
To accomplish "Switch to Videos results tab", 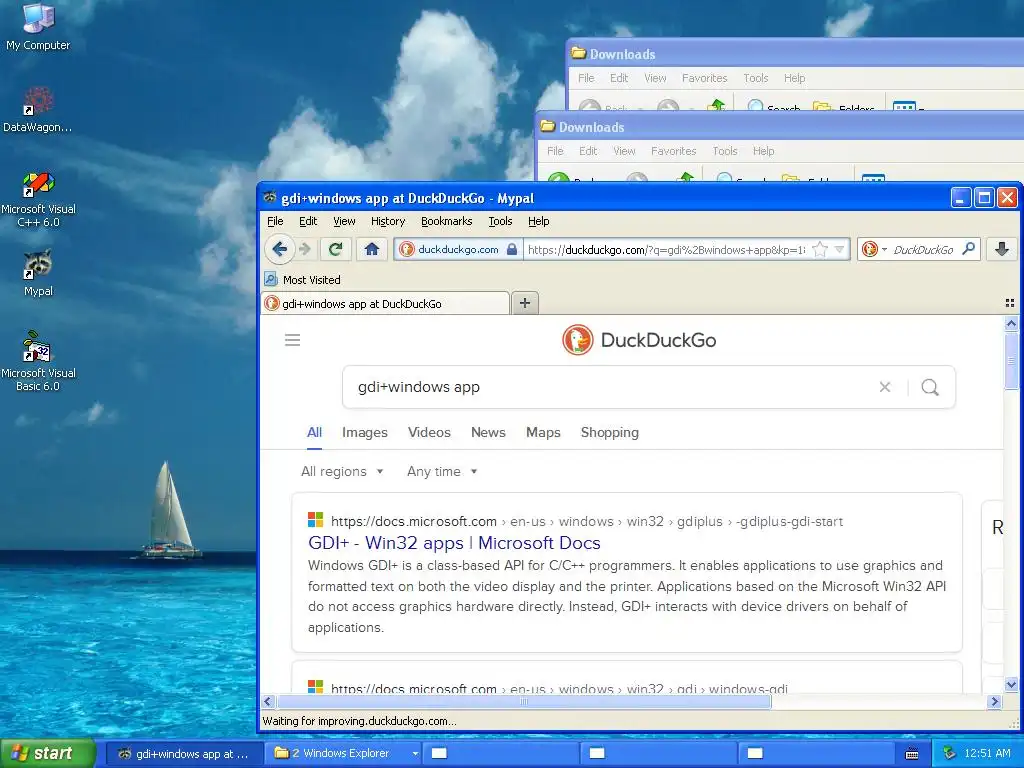I will (x=429, y=432).
